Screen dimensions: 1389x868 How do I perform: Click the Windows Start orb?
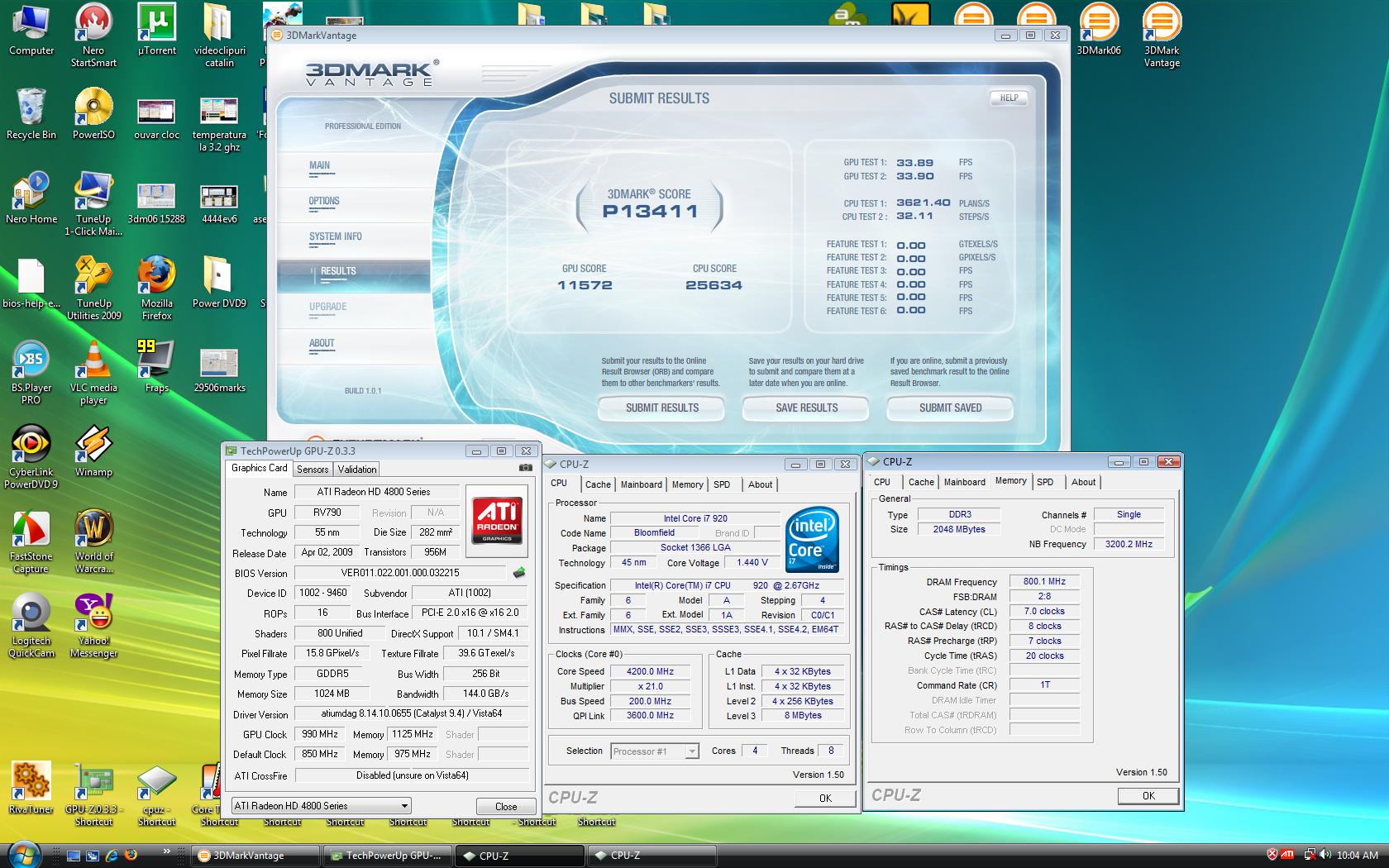23,854
